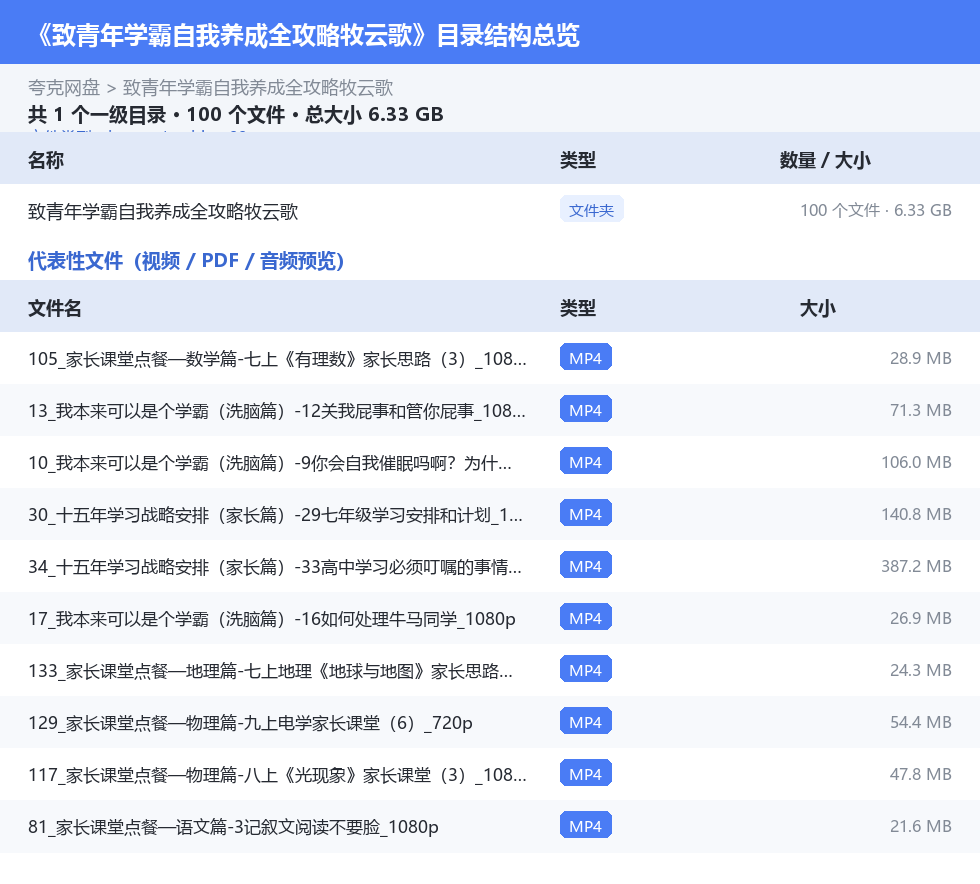Select file 30_十五年学习战略安排
Image resolution: width=980 pixels, height=884 pixels.
(275, 515)
